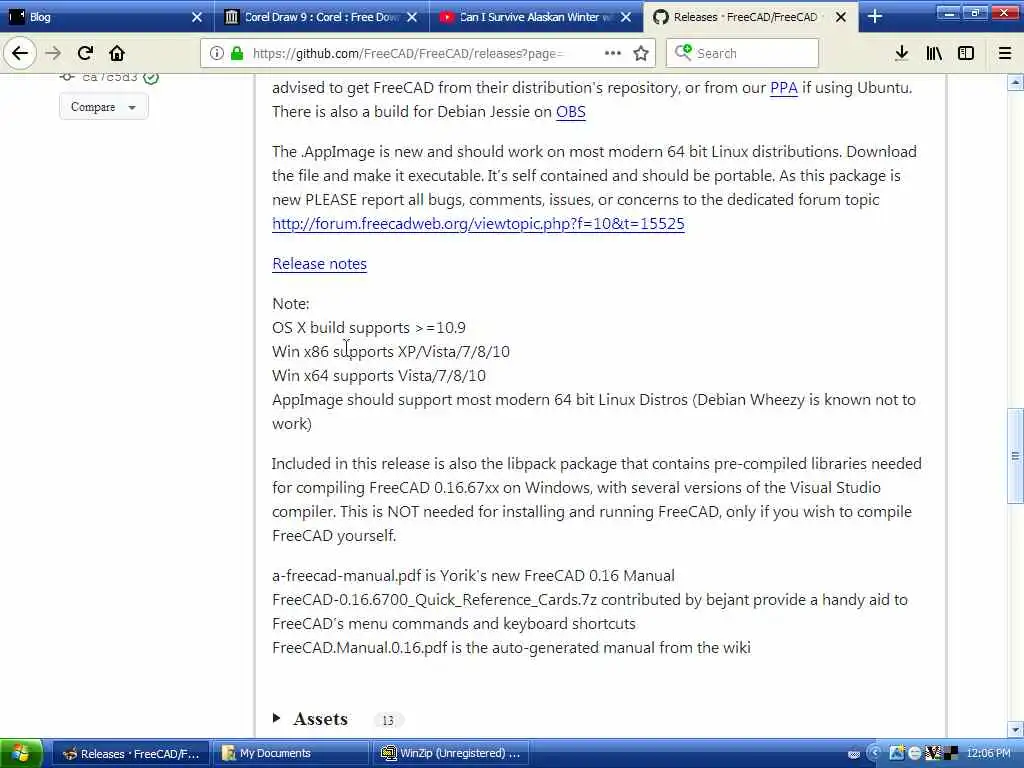Screen dimensions: 1024x768
Task: Open WinZip (Unregistered) taskbar button
Action: coord(451,754)
